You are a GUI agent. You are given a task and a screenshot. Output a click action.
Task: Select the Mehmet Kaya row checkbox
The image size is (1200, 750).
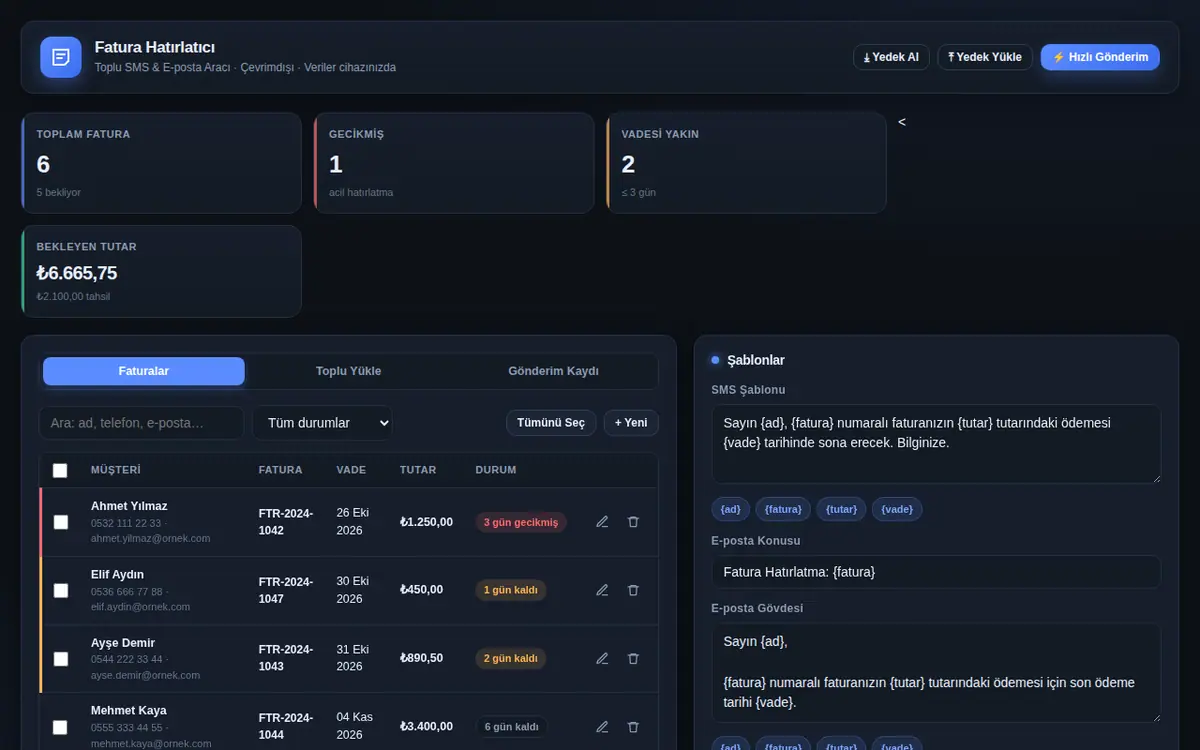(x=61, y=727)
